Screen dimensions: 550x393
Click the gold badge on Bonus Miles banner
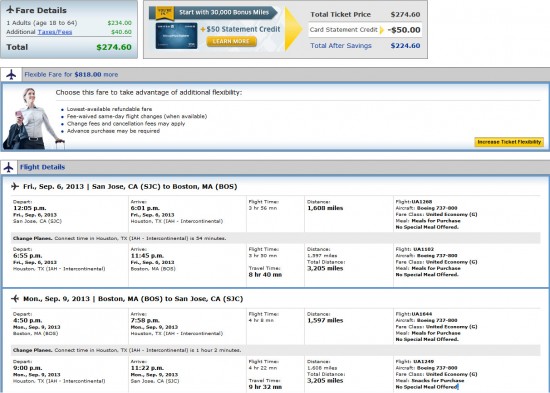point(165,13)
